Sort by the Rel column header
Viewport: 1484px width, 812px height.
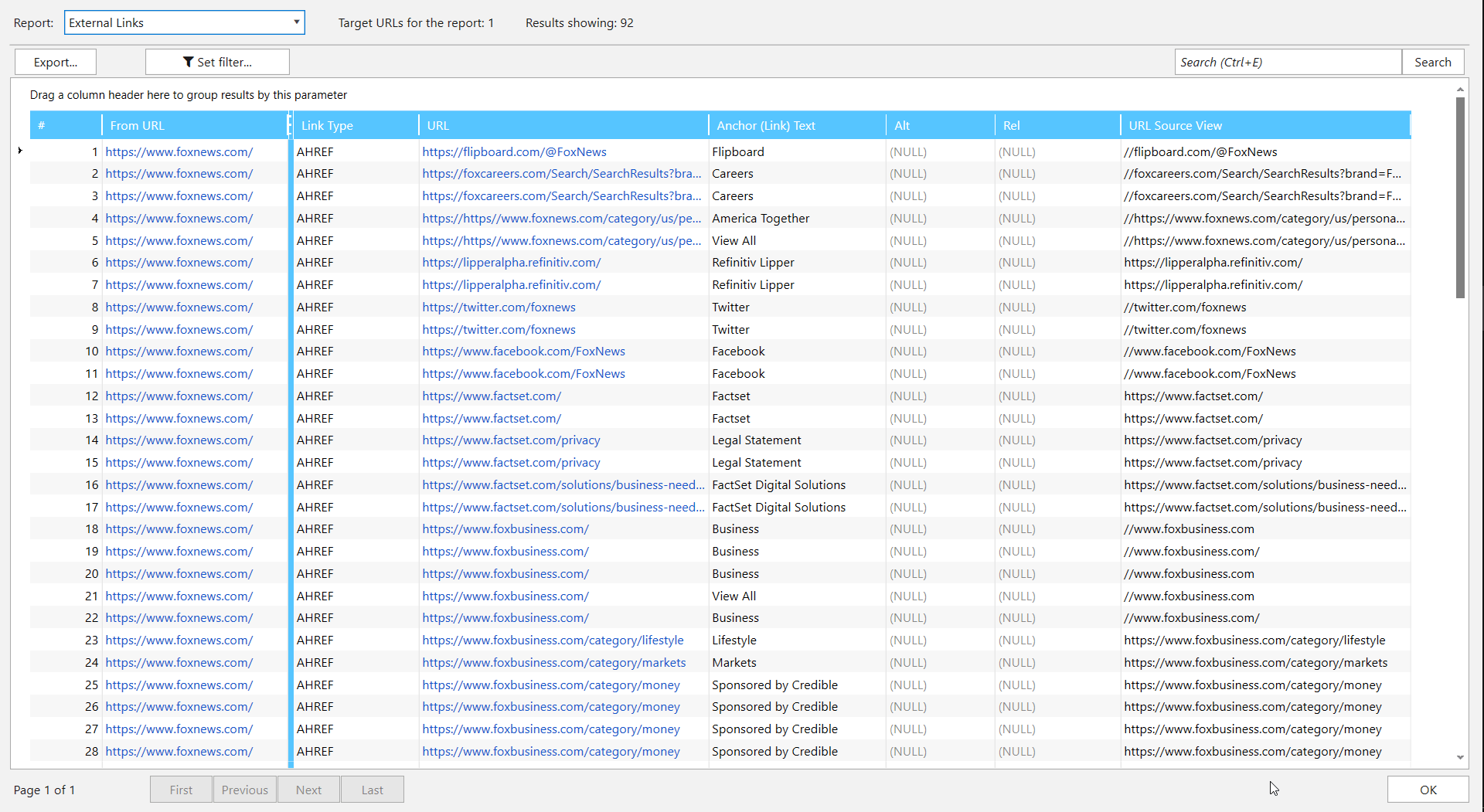tap(1057, 125)
